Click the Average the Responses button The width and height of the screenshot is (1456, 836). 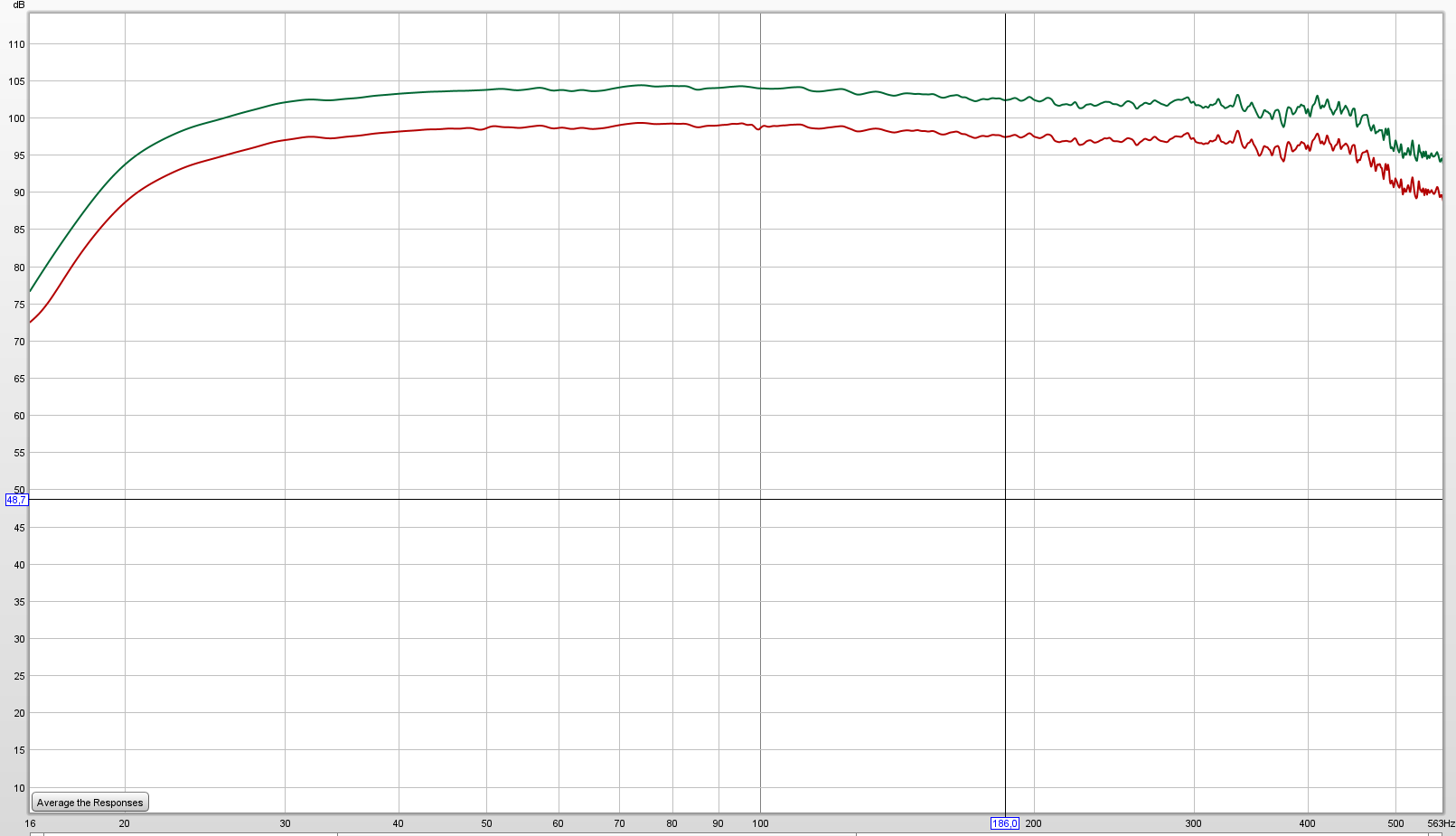pos(89,803)
